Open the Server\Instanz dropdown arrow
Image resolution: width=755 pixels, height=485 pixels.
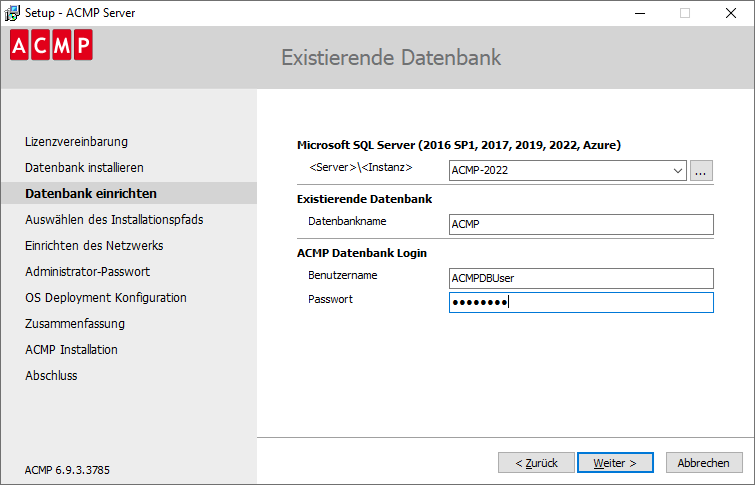tap(677, 170)
